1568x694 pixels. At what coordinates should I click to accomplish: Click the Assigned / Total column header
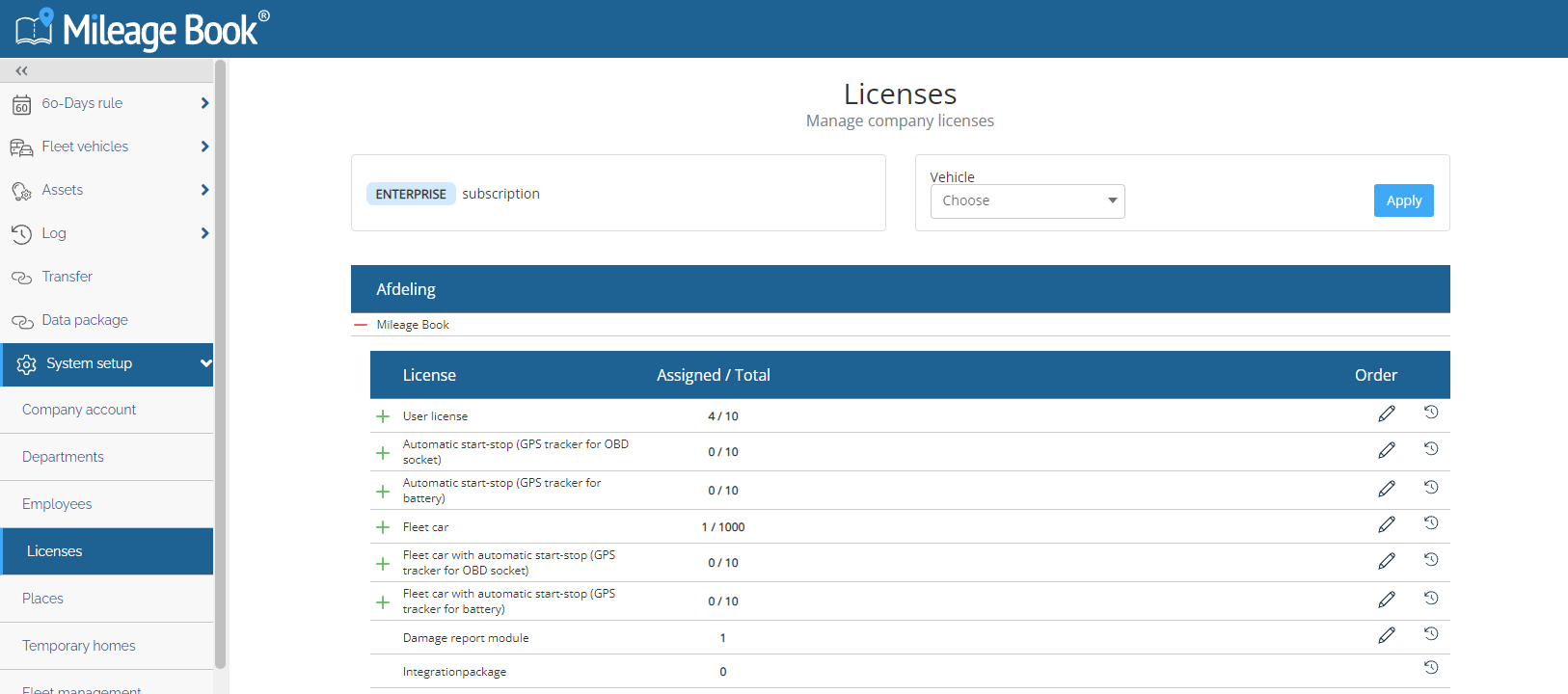(x=714, y=375)
